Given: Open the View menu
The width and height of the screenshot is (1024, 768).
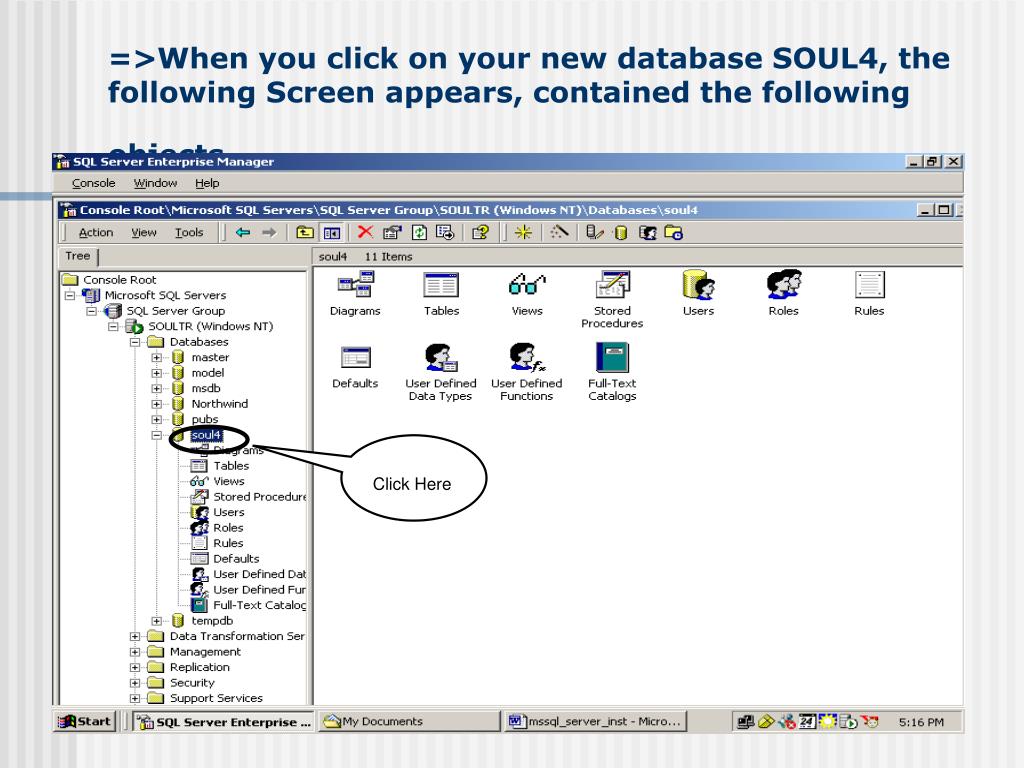Looking at the screenshot, I should (144, 232).
